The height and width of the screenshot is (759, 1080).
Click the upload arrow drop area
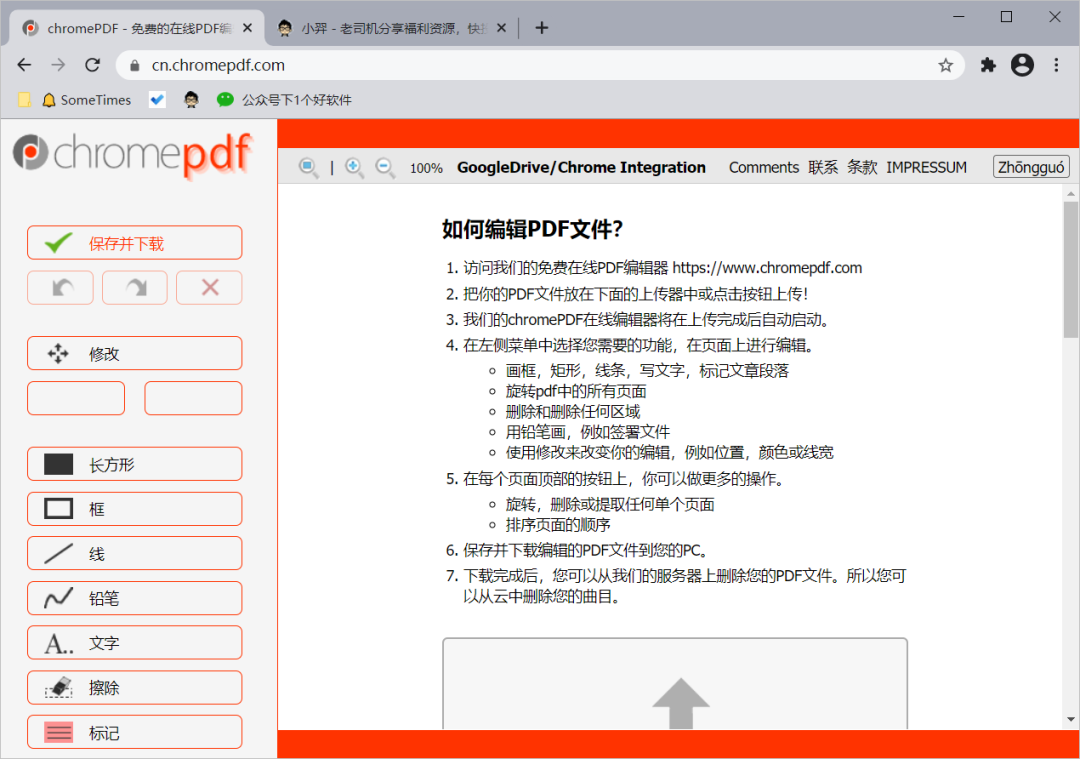coord(675,683)
